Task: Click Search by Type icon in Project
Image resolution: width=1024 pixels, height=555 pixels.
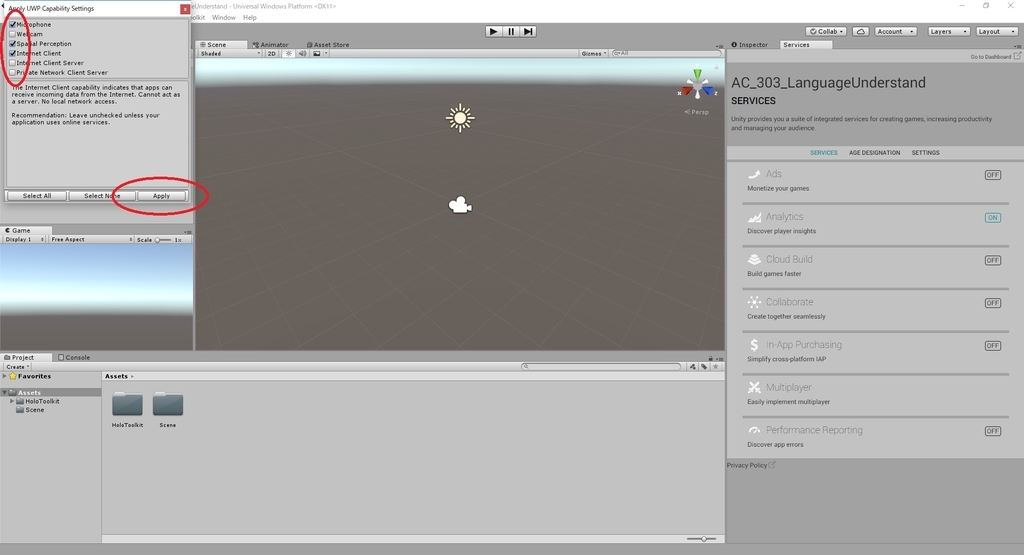Action: coord(693,367)
